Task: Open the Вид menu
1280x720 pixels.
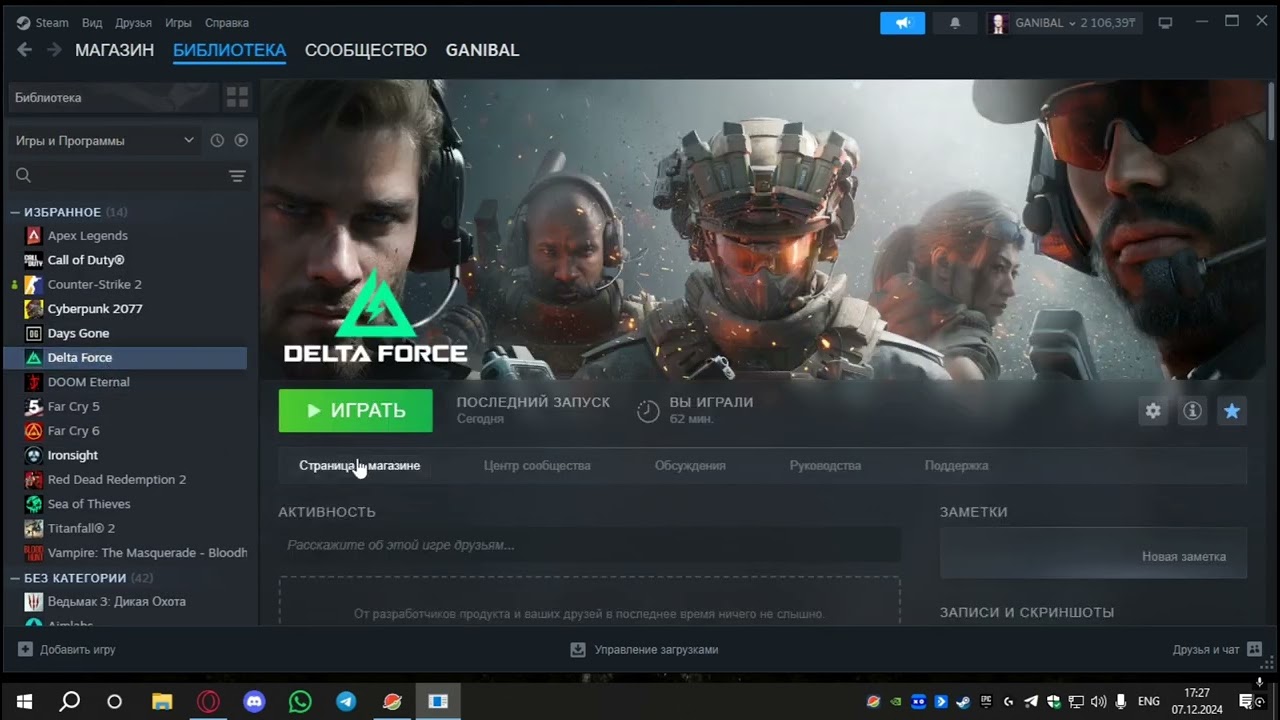Action: pos(92,23)
